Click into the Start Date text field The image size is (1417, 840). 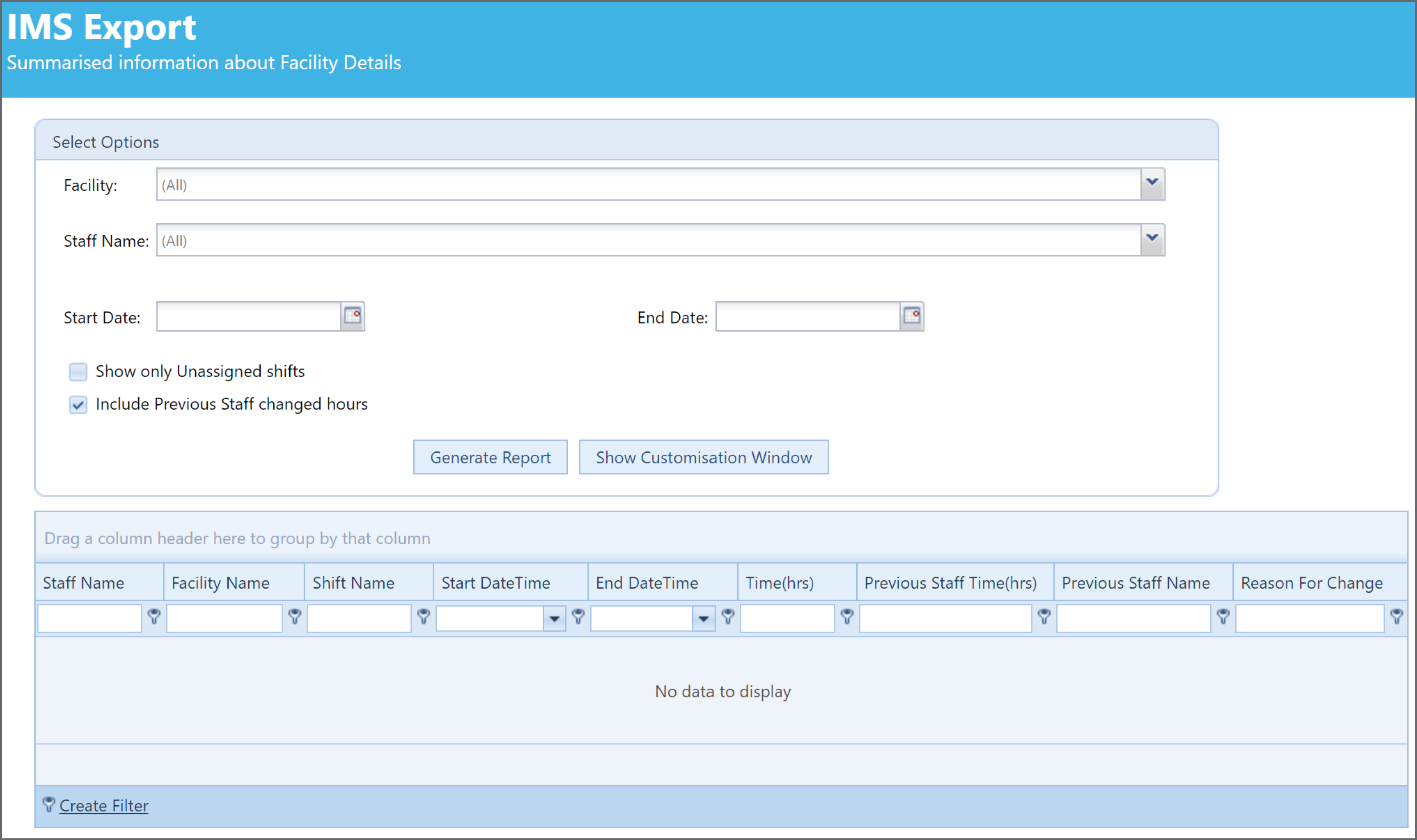click(249, 316)
